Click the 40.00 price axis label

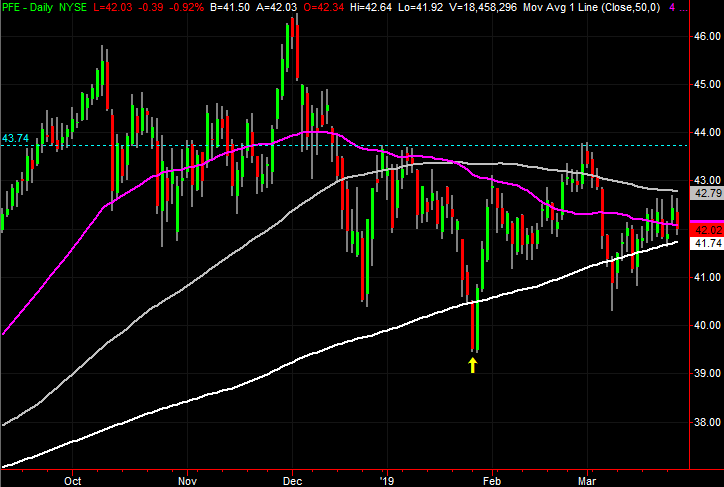[x=707, y=325]
